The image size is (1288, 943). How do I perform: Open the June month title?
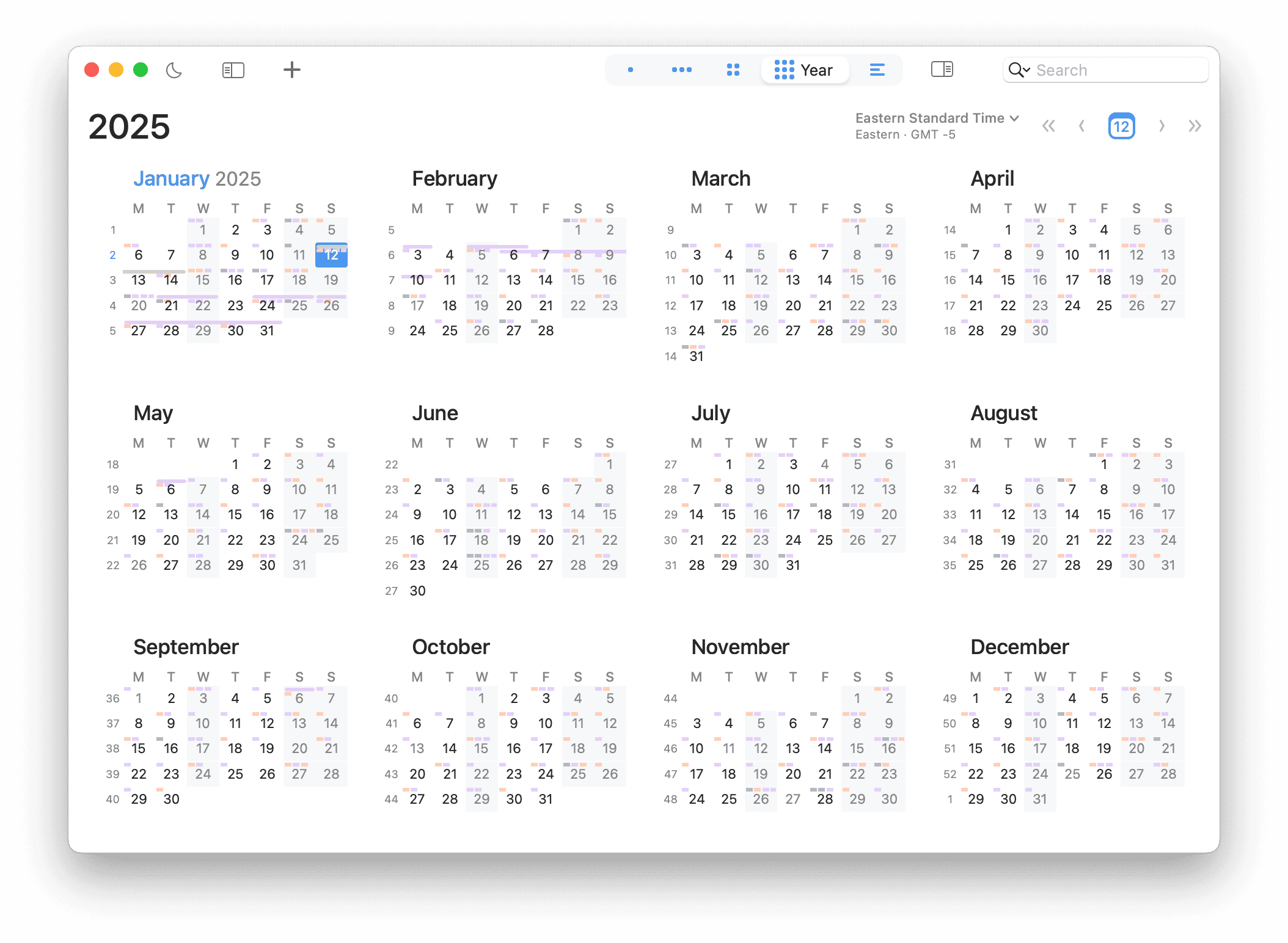(x=435, y=413)
